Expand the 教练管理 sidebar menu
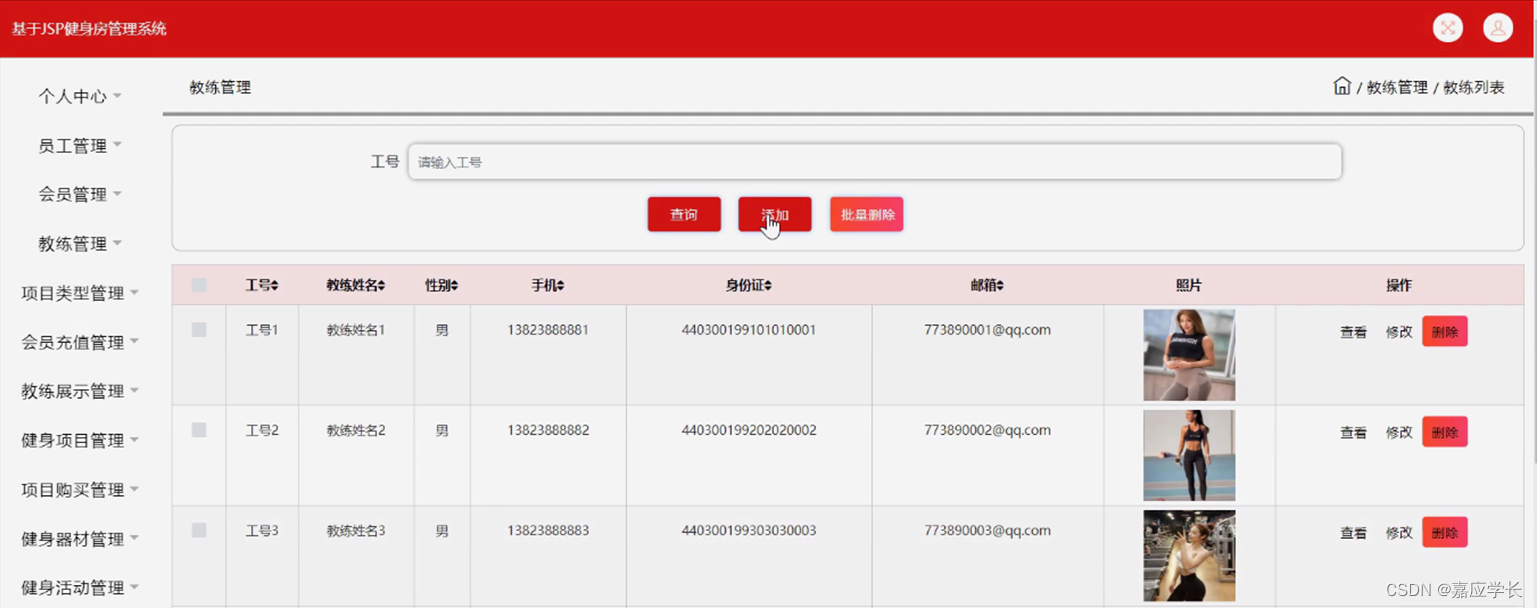Viewport: 1538px width, 608px height. [x=80, y=244]
